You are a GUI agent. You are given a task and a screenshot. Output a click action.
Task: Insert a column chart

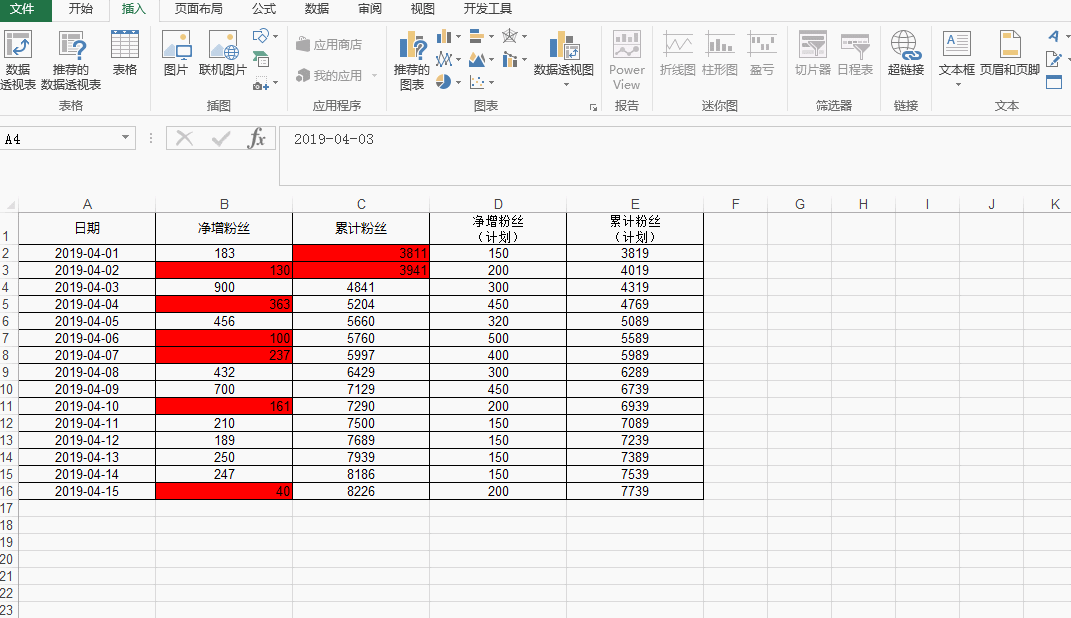445,36
